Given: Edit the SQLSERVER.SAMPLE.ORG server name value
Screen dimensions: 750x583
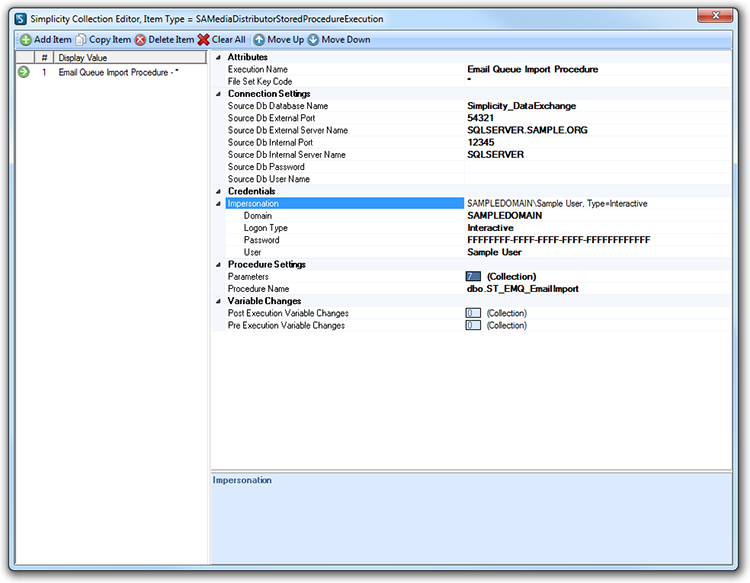Looking at the screenshot, I should click(x=598, y=130).
